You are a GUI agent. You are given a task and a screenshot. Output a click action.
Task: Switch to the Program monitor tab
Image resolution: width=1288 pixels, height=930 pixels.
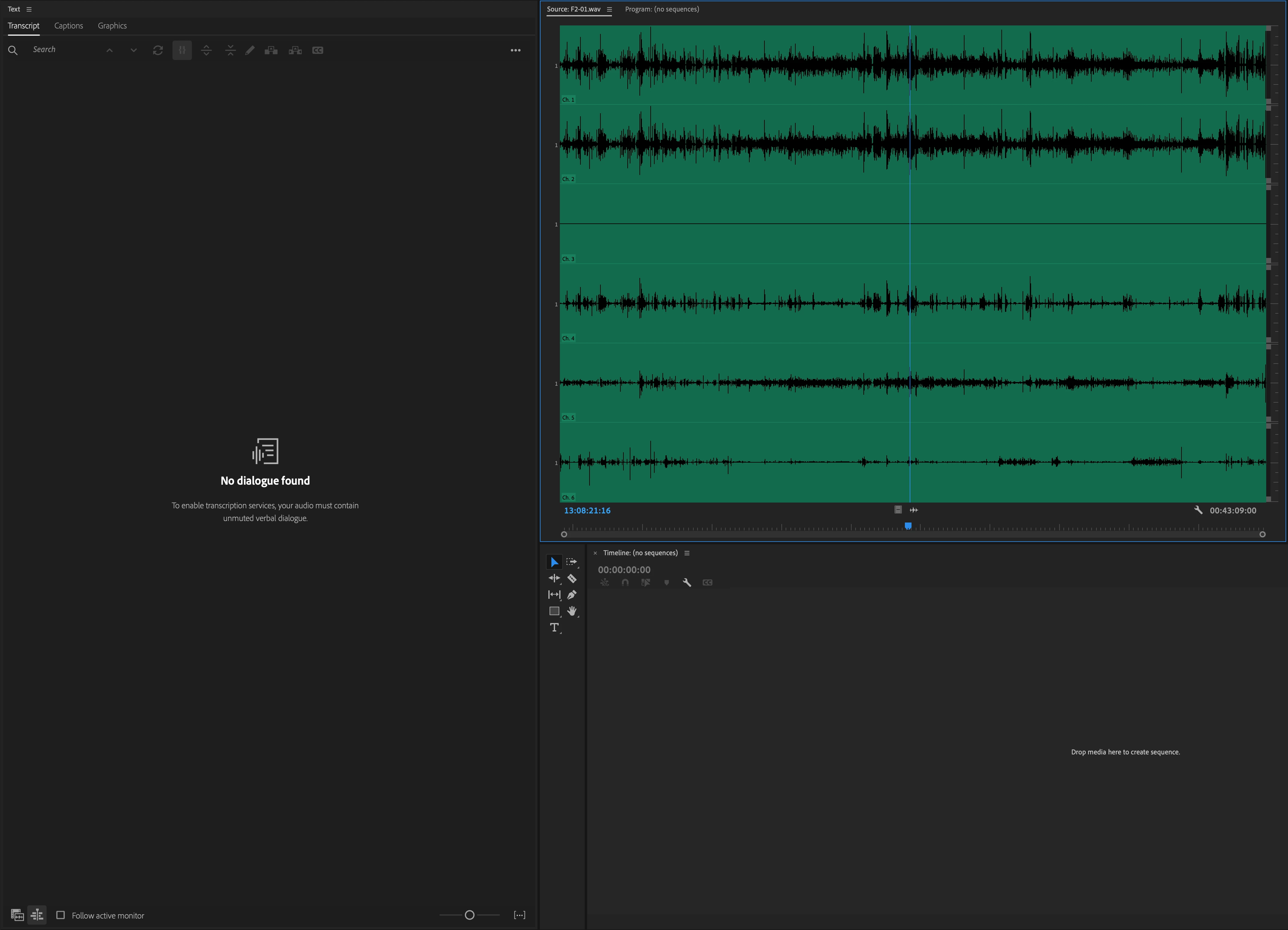[662, 9]
